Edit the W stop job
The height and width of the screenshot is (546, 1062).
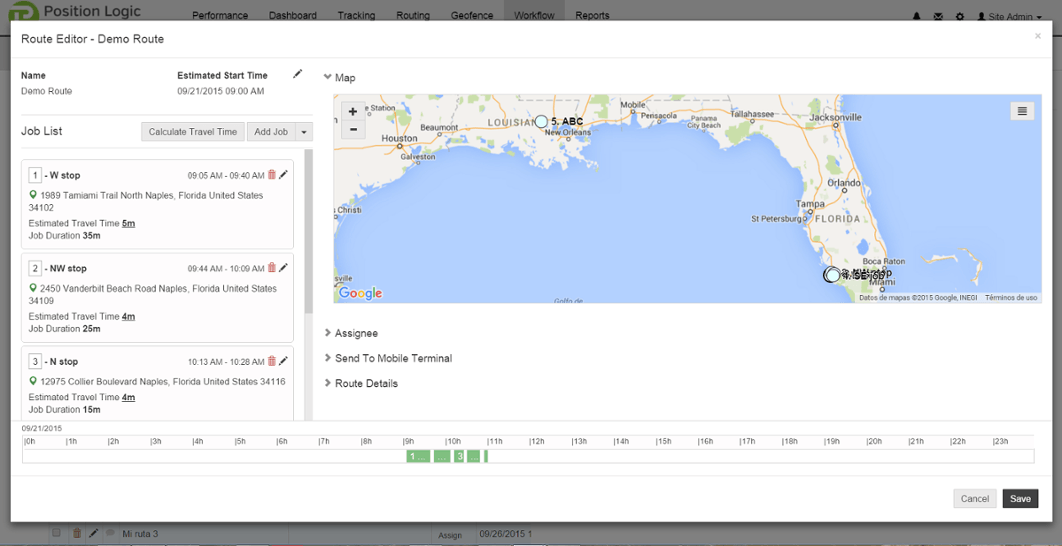[283, 175]
